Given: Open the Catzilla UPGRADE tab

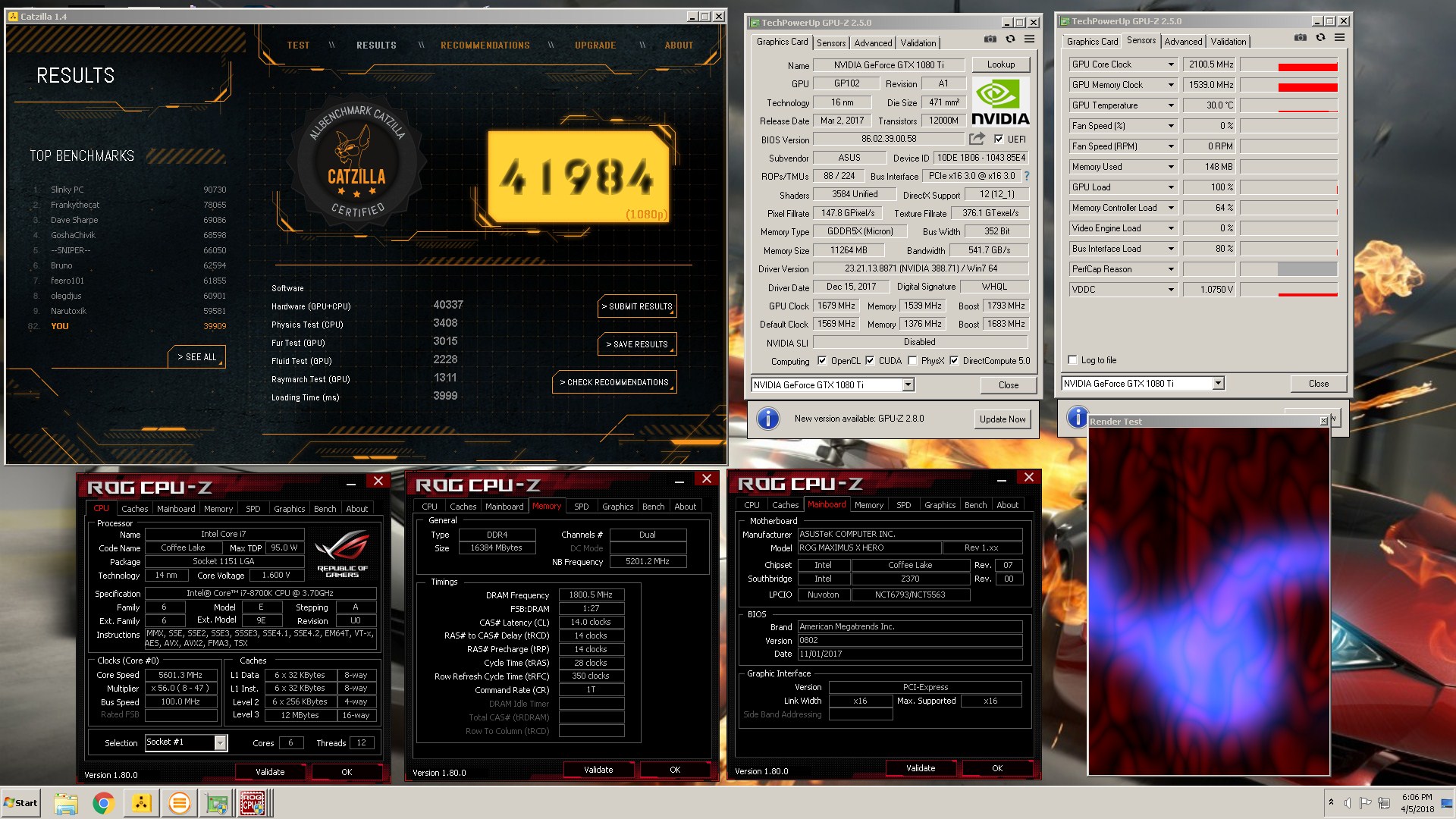Looking at the screenshot, I should (x=595, y=45).
